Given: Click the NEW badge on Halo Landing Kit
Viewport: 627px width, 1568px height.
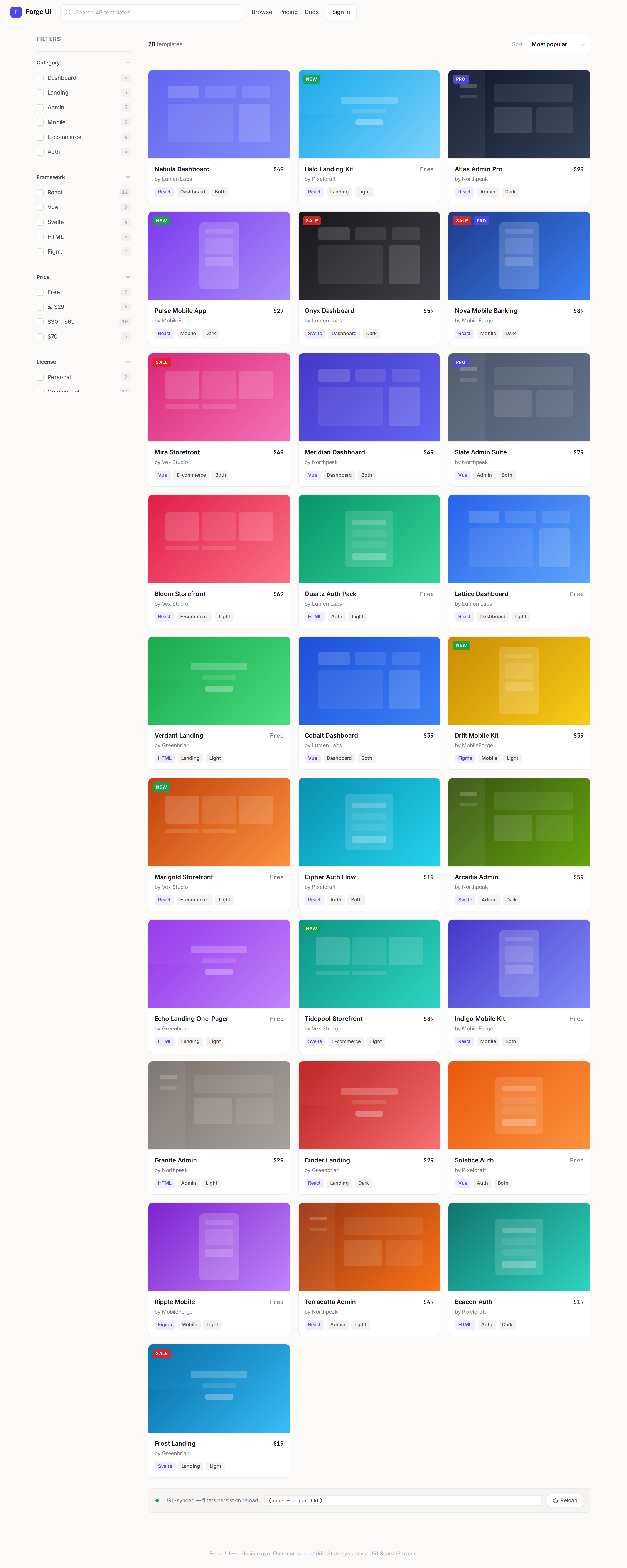Looking at the screenshot, I should pyautogui.click(x=311, y=79).
